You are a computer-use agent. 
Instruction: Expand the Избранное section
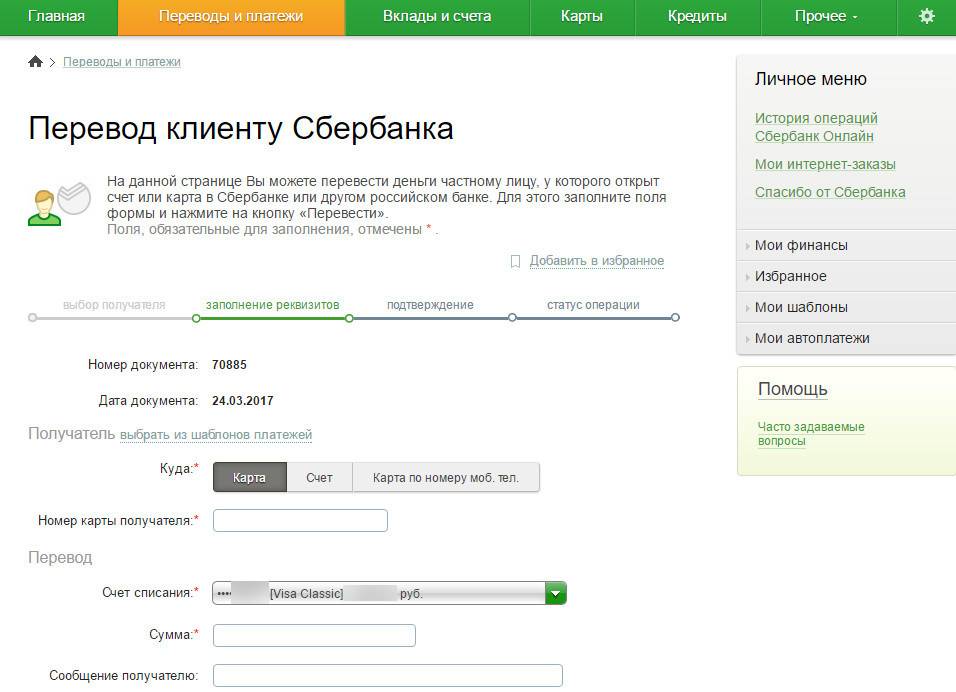[846, 276]
